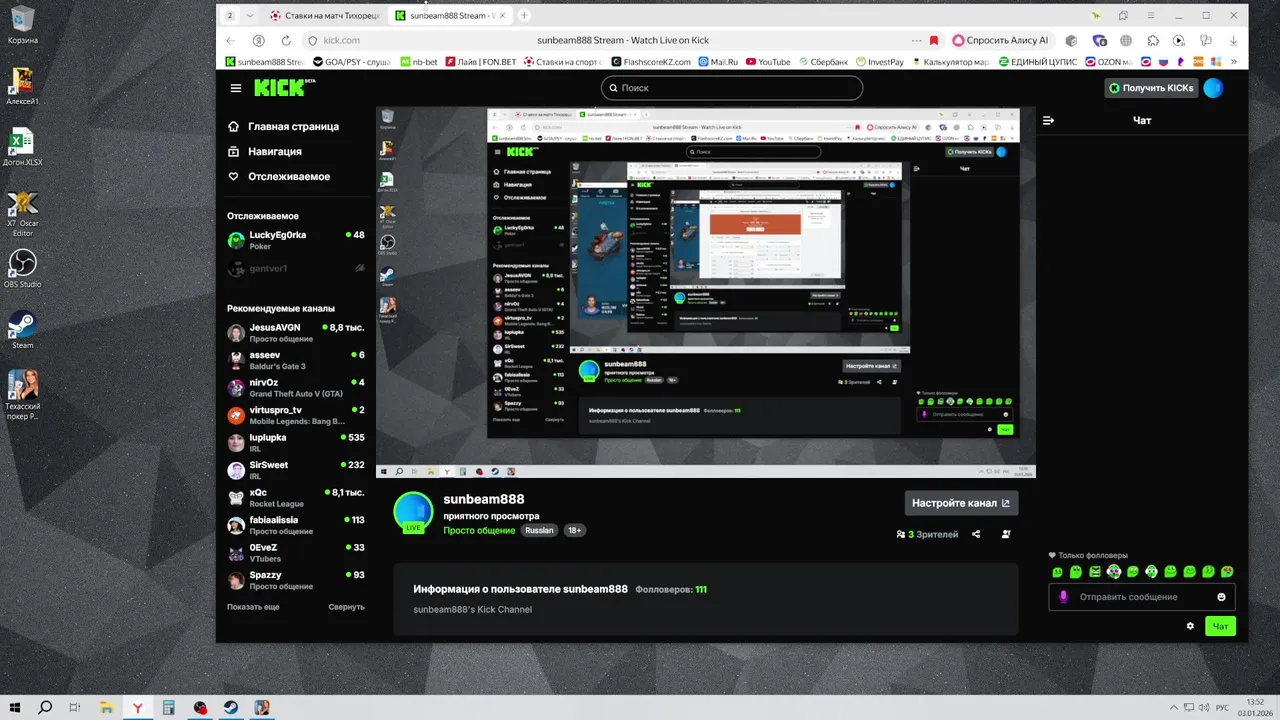This screenshot has height=720, width=1280.
Task: Click the KICK logo
Action: click(282, 87)
